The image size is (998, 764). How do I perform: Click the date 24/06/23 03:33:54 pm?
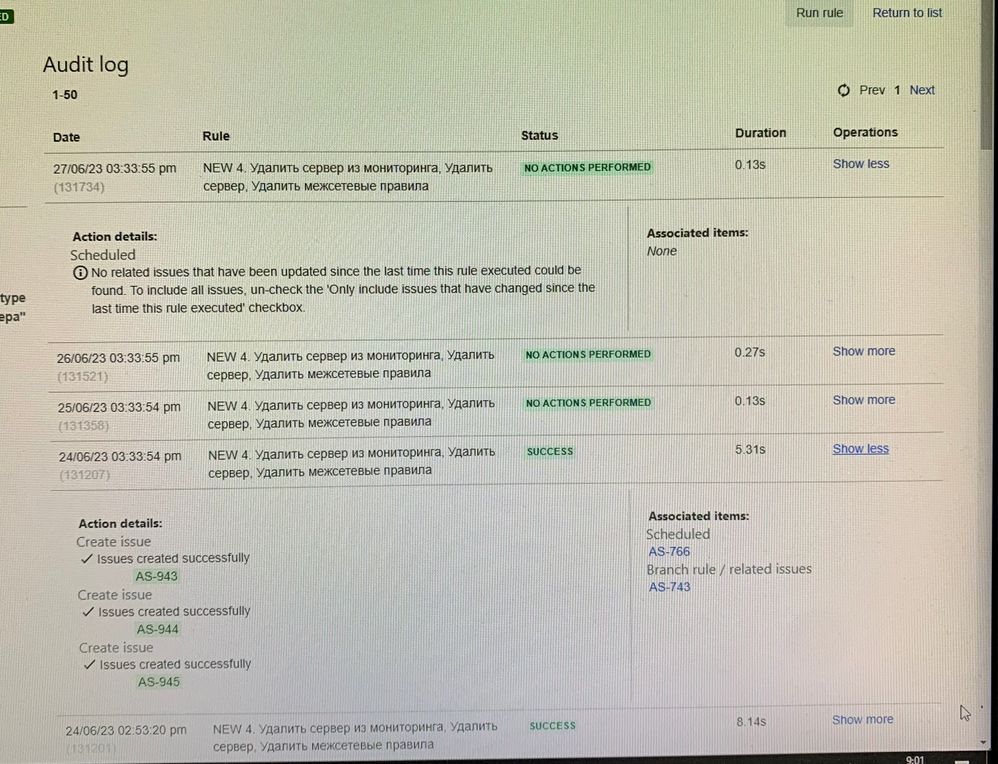[x=120, y=456]
